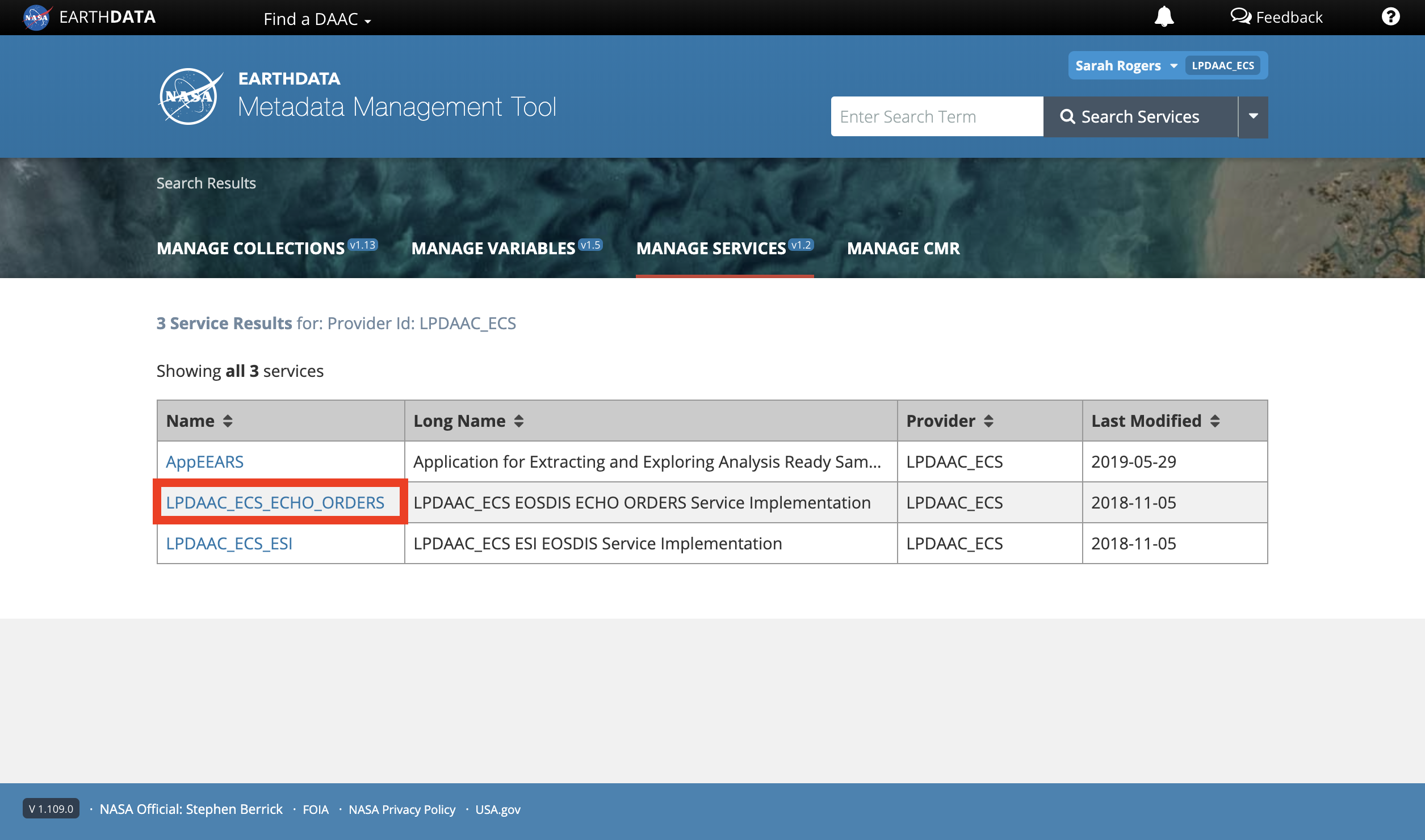The height and width of the screenshot is (840, 1425).
Task: Open the USA.gov footer link
Action: [498, 809]
